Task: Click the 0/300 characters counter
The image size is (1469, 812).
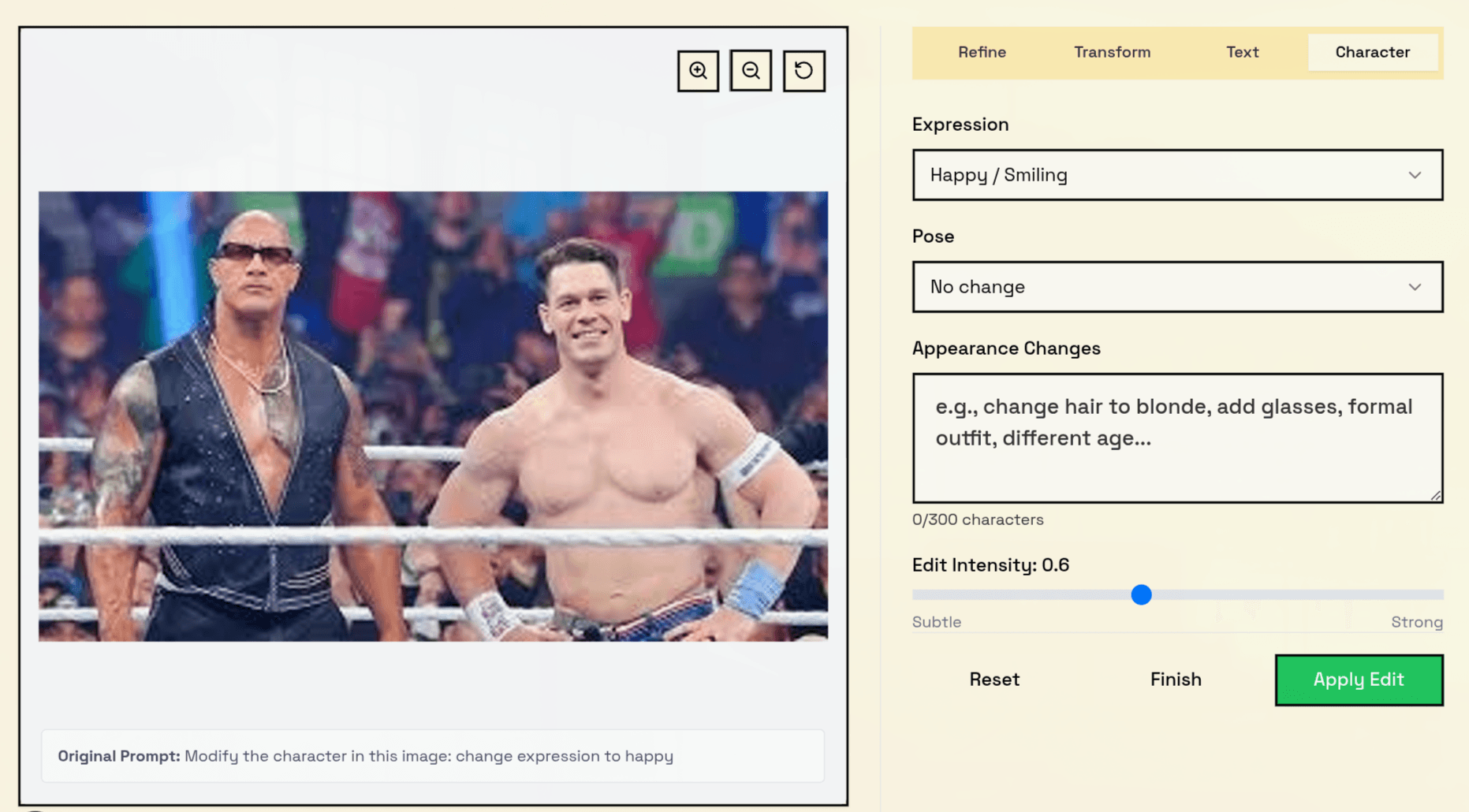Action: point(978,520)
